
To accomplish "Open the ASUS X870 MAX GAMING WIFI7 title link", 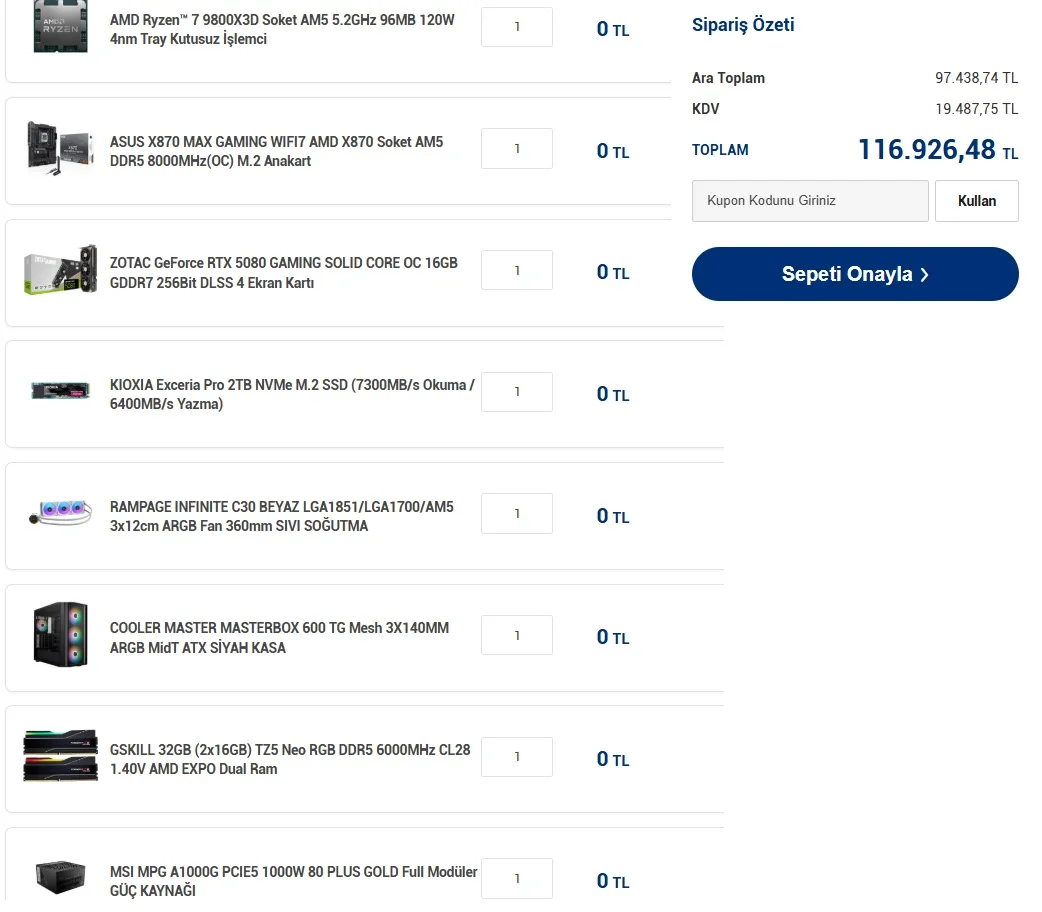I will 276,151.
